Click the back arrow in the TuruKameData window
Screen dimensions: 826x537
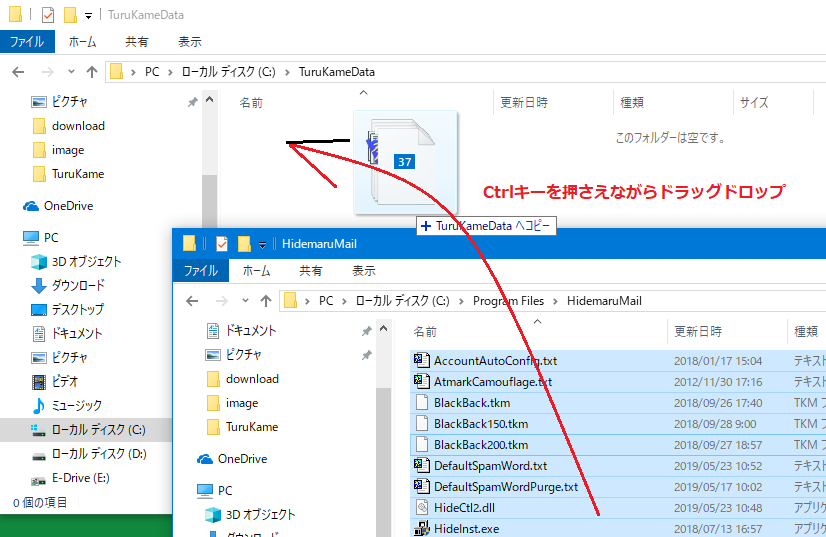coord(18,72)
